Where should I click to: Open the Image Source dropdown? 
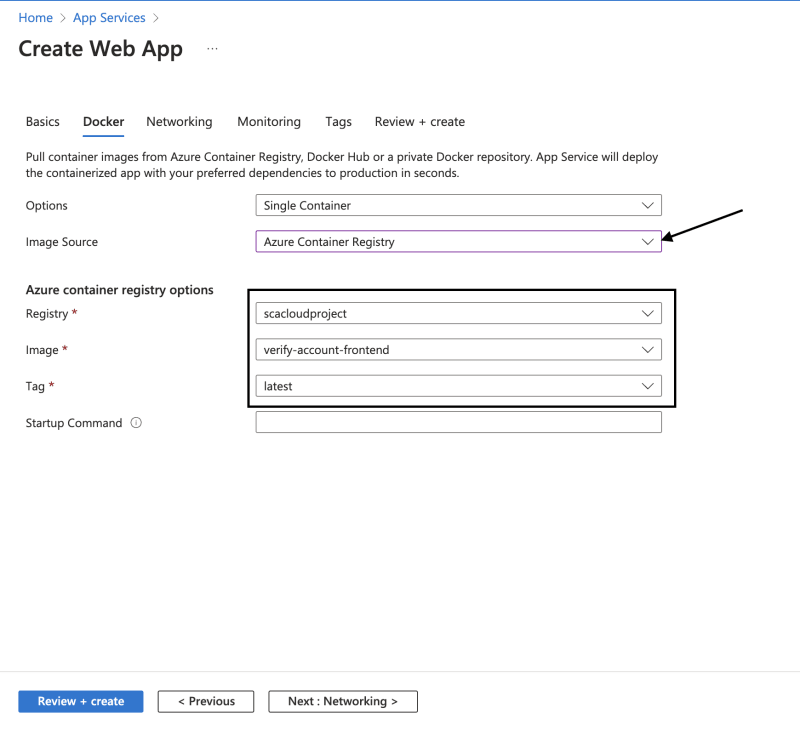pyautogui.click(x=459, y=241)
